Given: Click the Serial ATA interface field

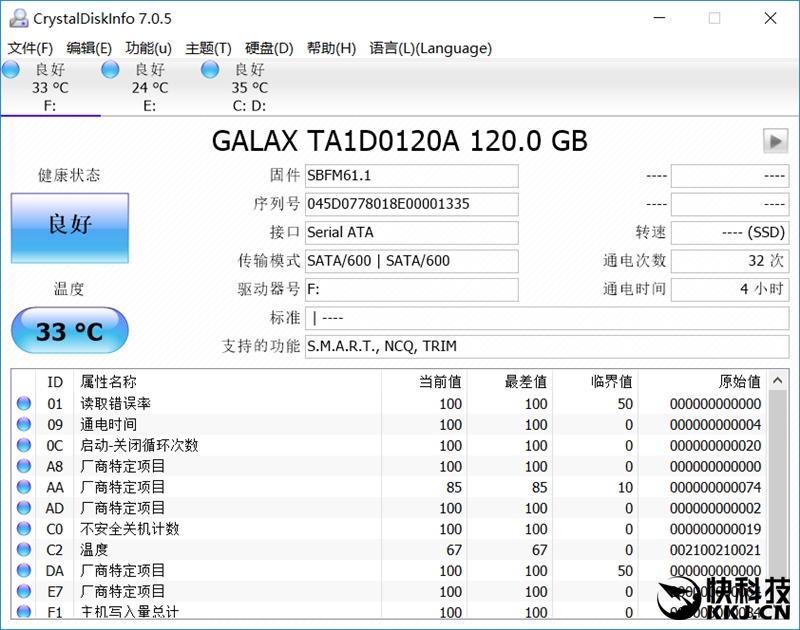Looking at the screenshot, I should [x=412, y=233].
